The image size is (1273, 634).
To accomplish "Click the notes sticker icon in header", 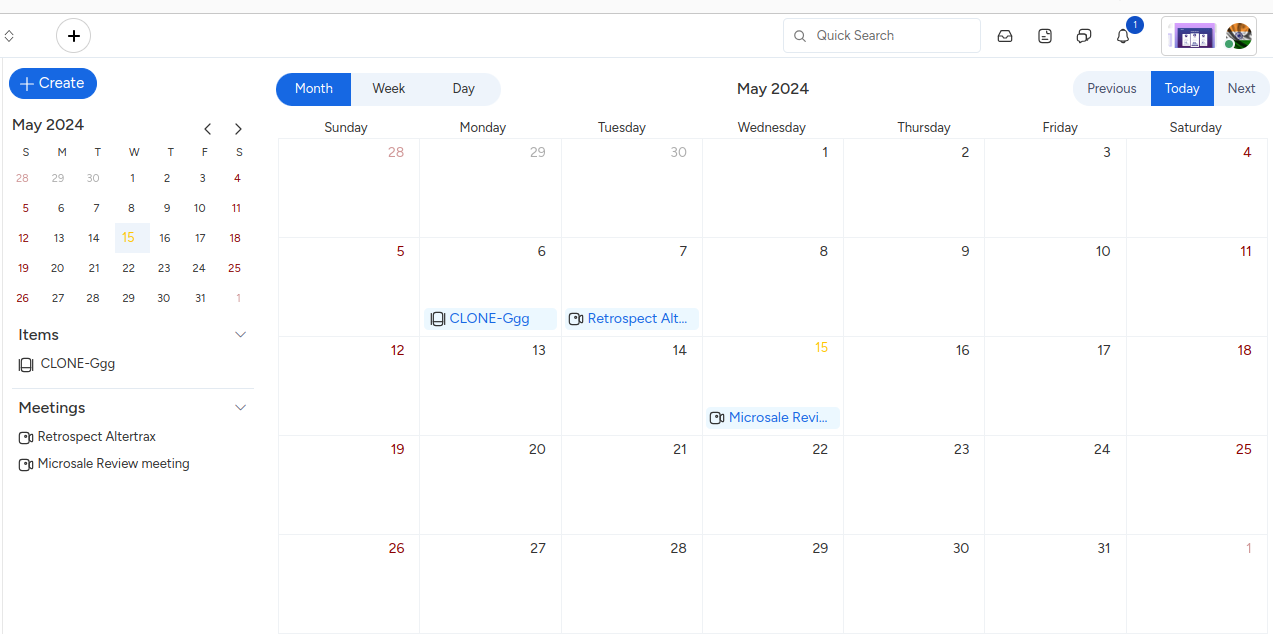I will tap(1045, 36).
